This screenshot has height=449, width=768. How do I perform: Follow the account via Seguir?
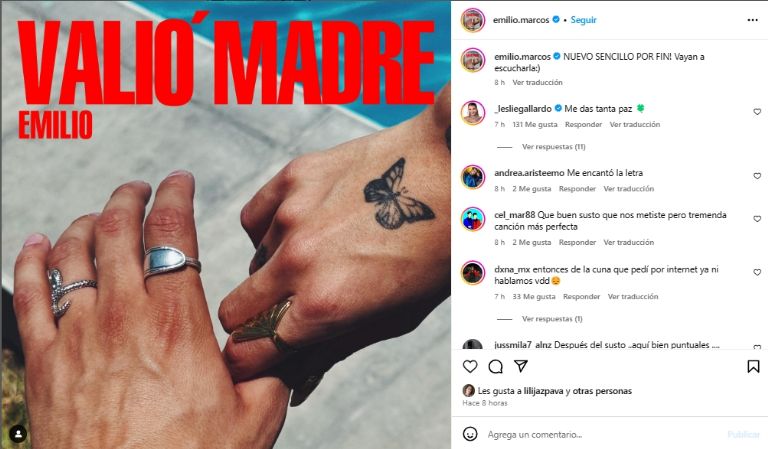coord(583,20)
